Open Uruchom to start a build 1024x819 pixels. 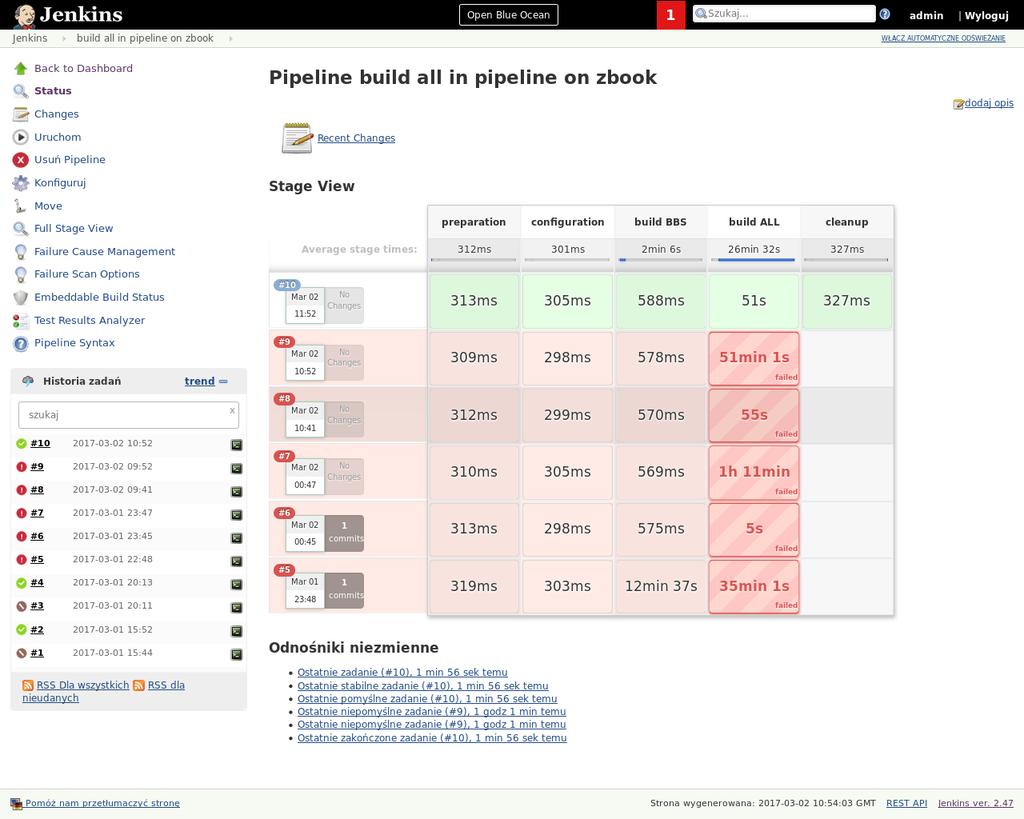[57, 137]
